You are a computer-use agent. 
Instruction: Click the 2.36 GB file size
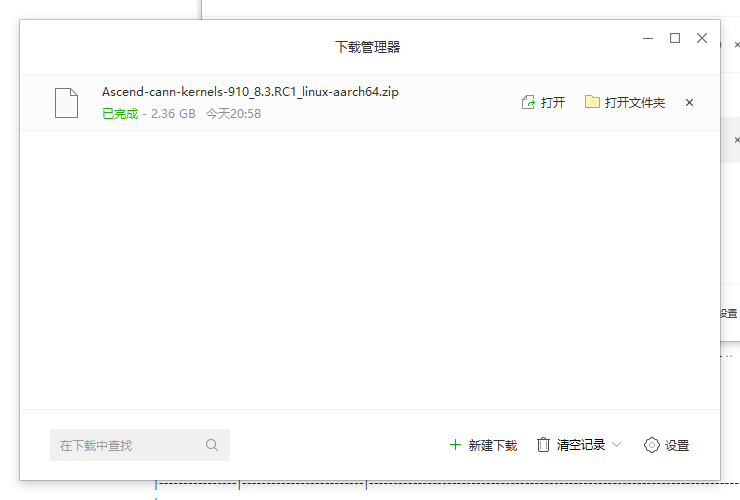click(x=173, y=114)
